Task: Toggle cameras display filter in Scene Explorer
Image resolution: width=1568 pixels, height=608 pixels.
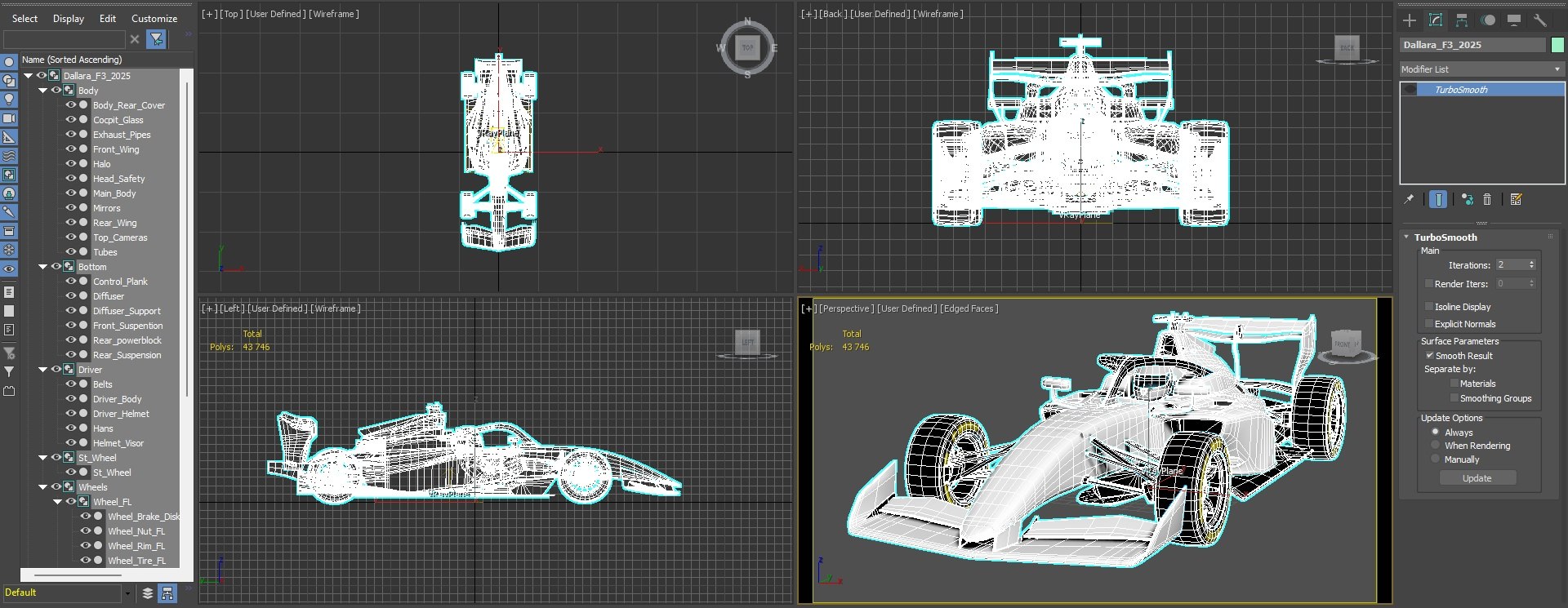Action: (x=9, y=118)
